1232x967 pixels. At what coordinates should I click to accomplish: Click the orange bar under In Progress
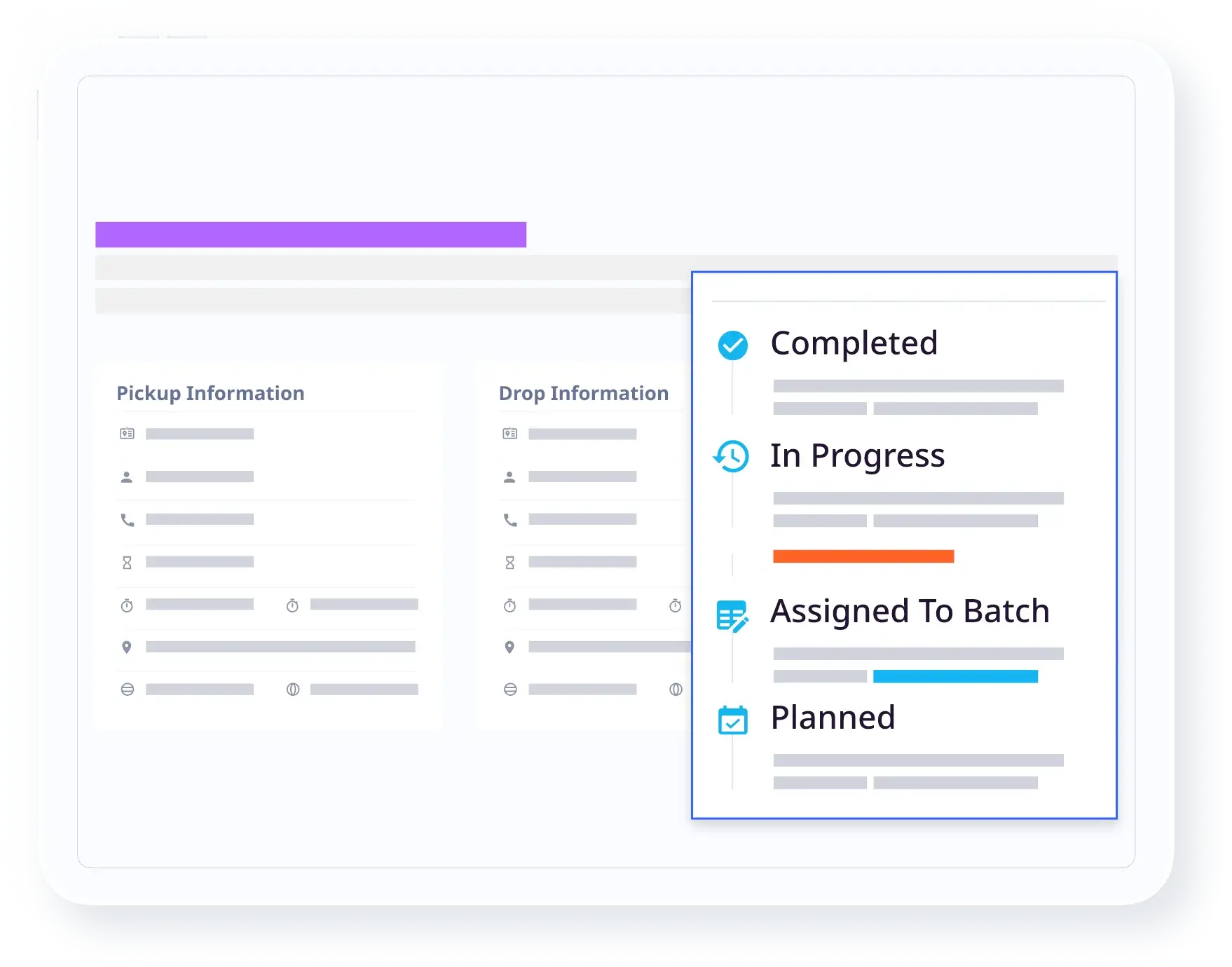[x=863, y=556]
